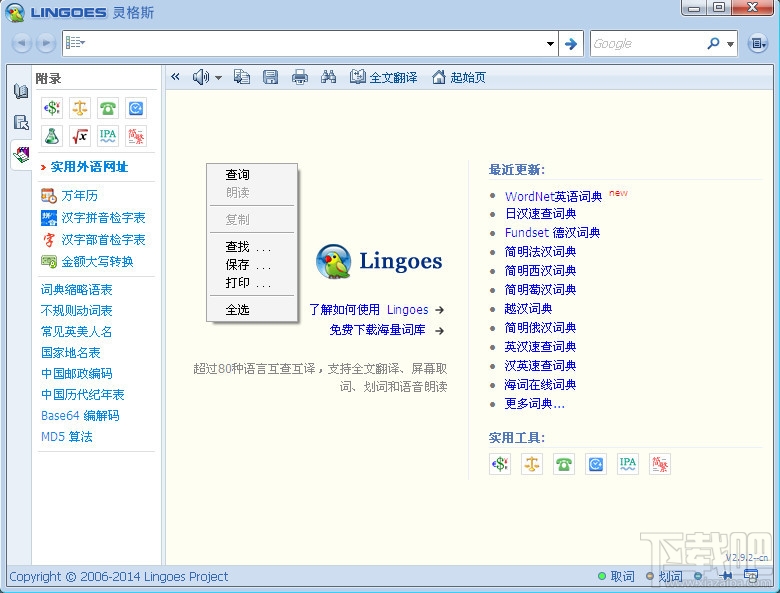Click the pin icon in the status bar
The height and width of the screenshot is (593, 780).
pyautogui.click(x=726, y=576)
